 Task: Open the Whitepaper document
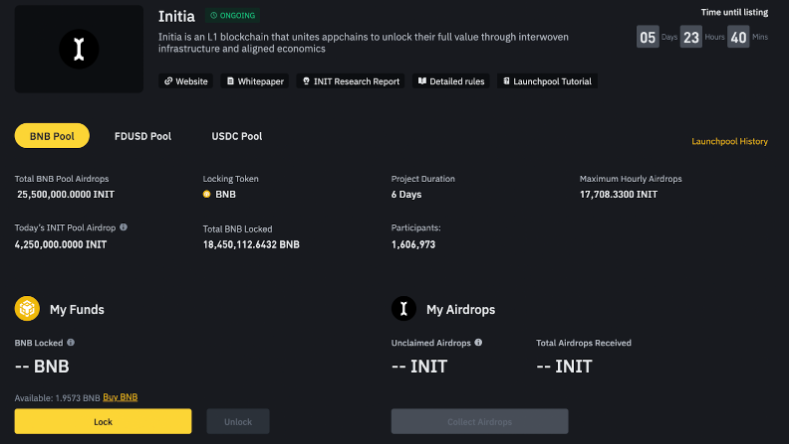[255, 81]
